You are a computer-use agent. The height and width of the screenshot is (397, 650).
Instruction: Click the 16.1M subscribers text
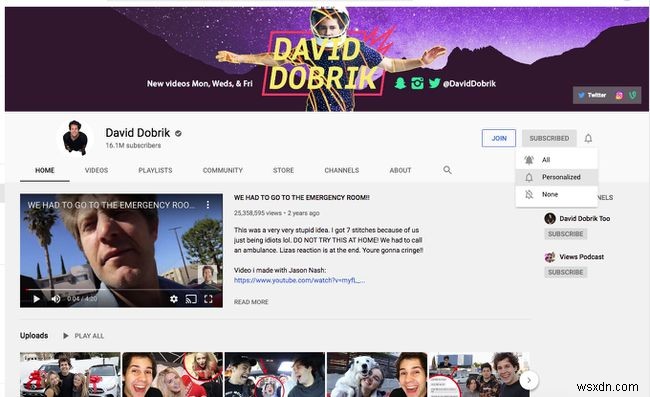(133, 145)
